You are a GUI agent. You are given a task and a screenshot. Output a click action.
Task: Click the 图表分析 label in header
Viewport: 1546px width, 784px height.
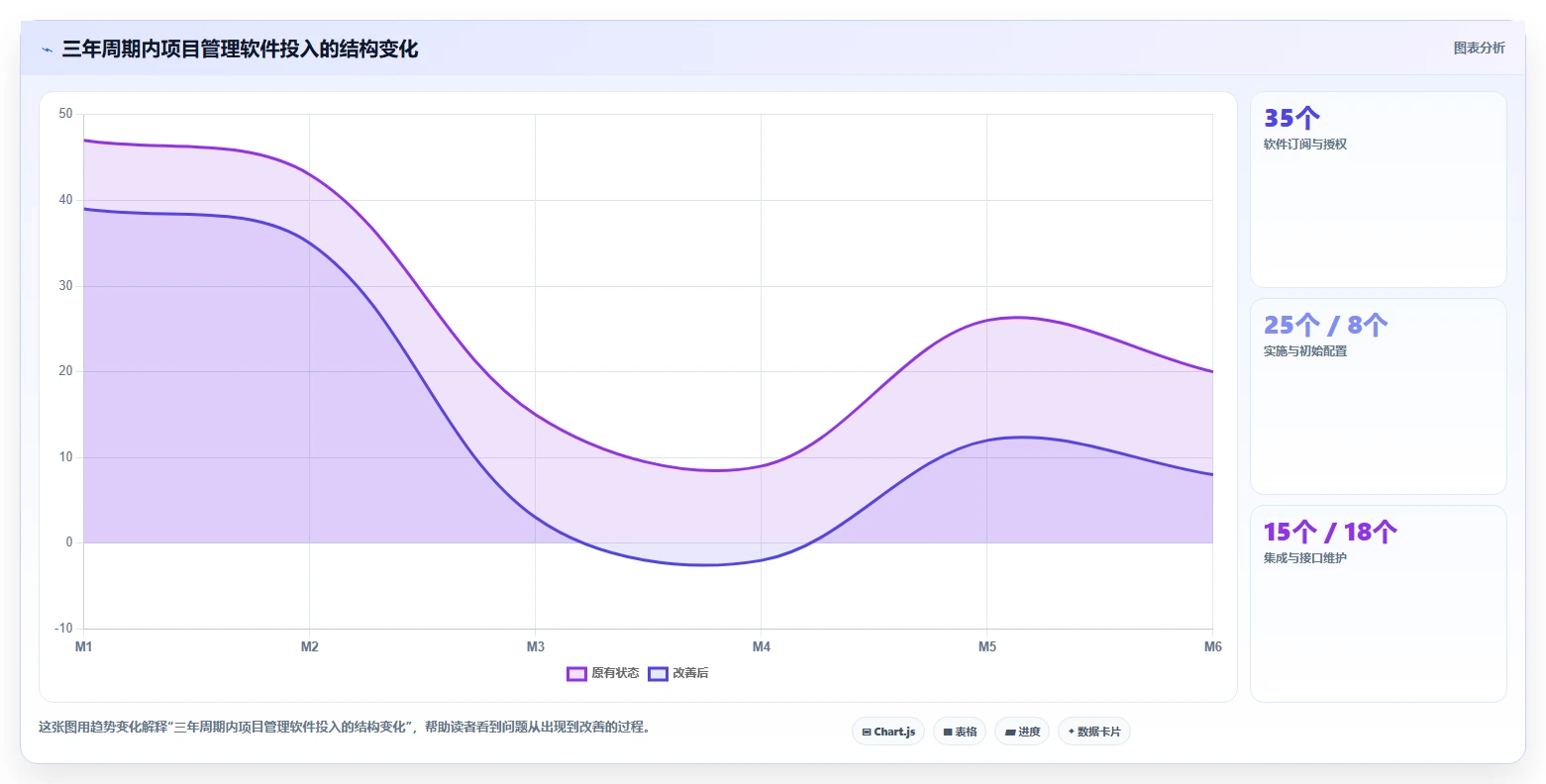click(x=1479, y=48)
